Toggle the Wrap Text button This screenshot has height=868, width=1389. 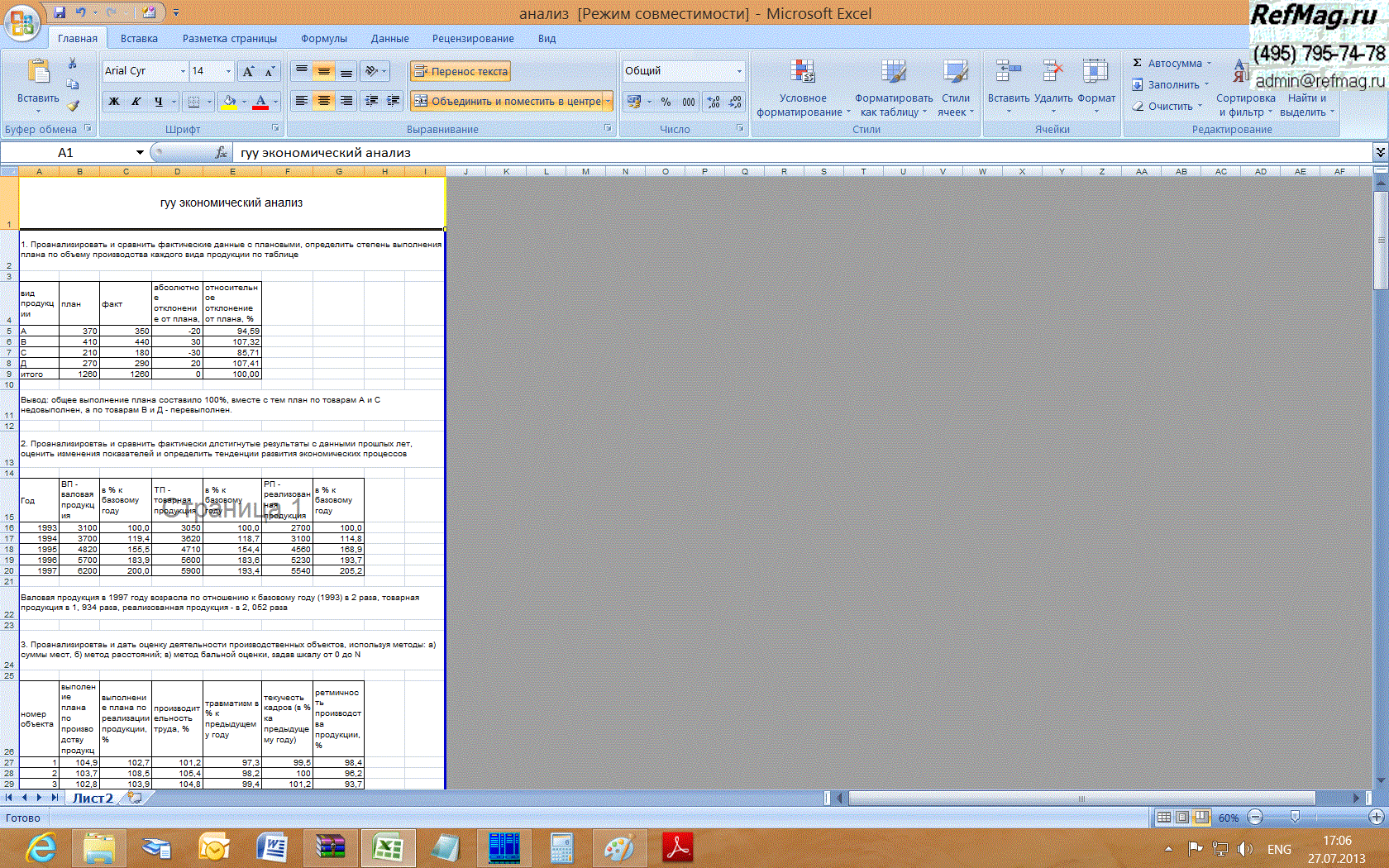pyautogui.click(x=461, y=72)
